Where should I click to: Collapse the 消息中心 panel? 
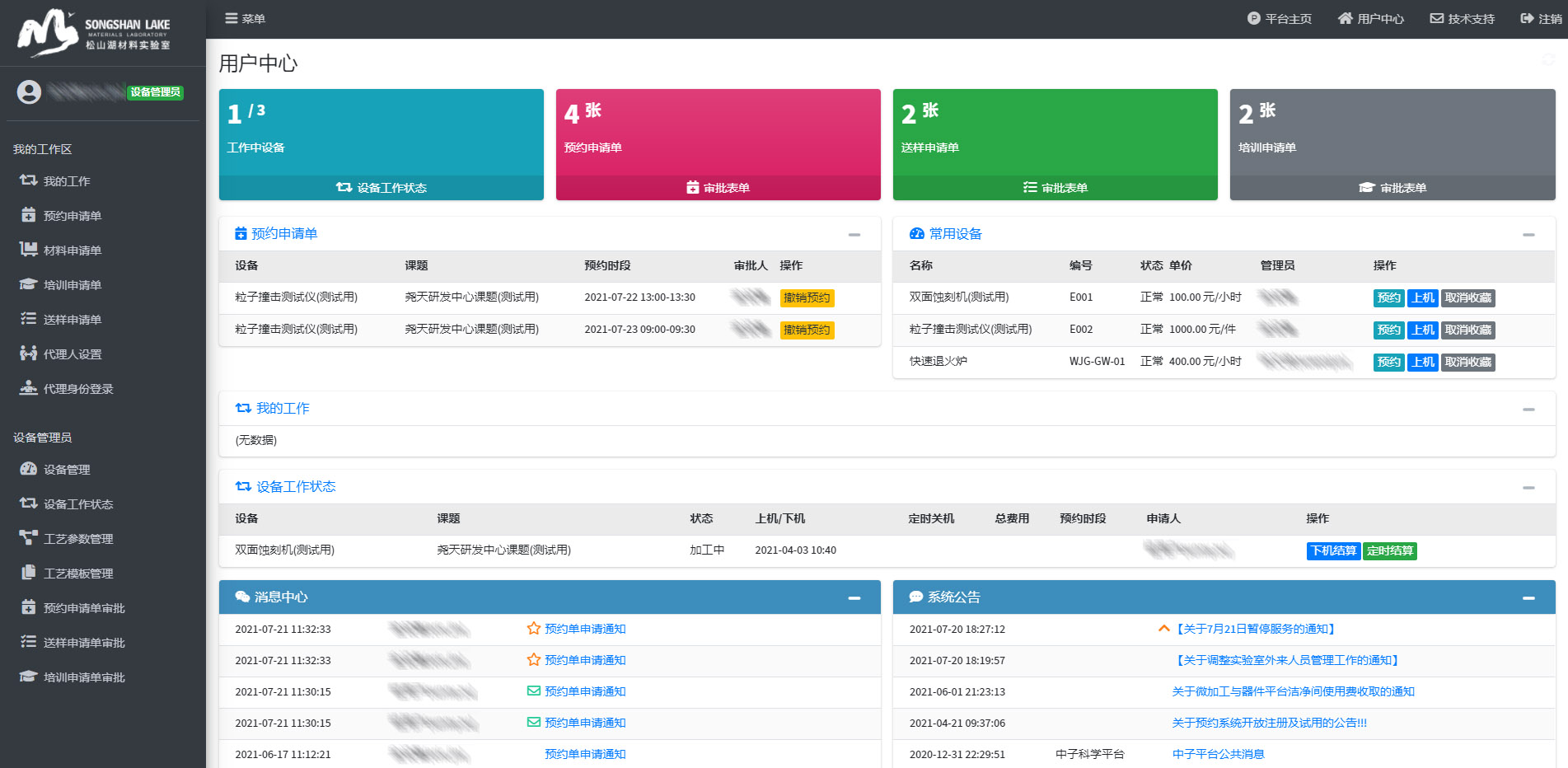point(854,598)
